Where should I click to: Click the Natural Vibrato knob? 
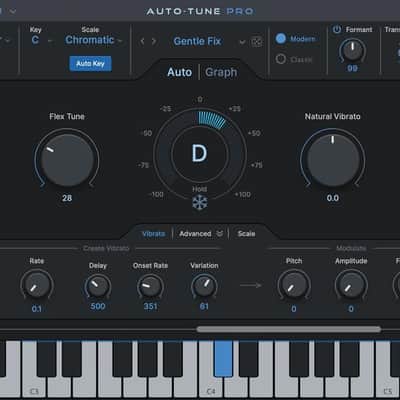(x=333, y=160)
